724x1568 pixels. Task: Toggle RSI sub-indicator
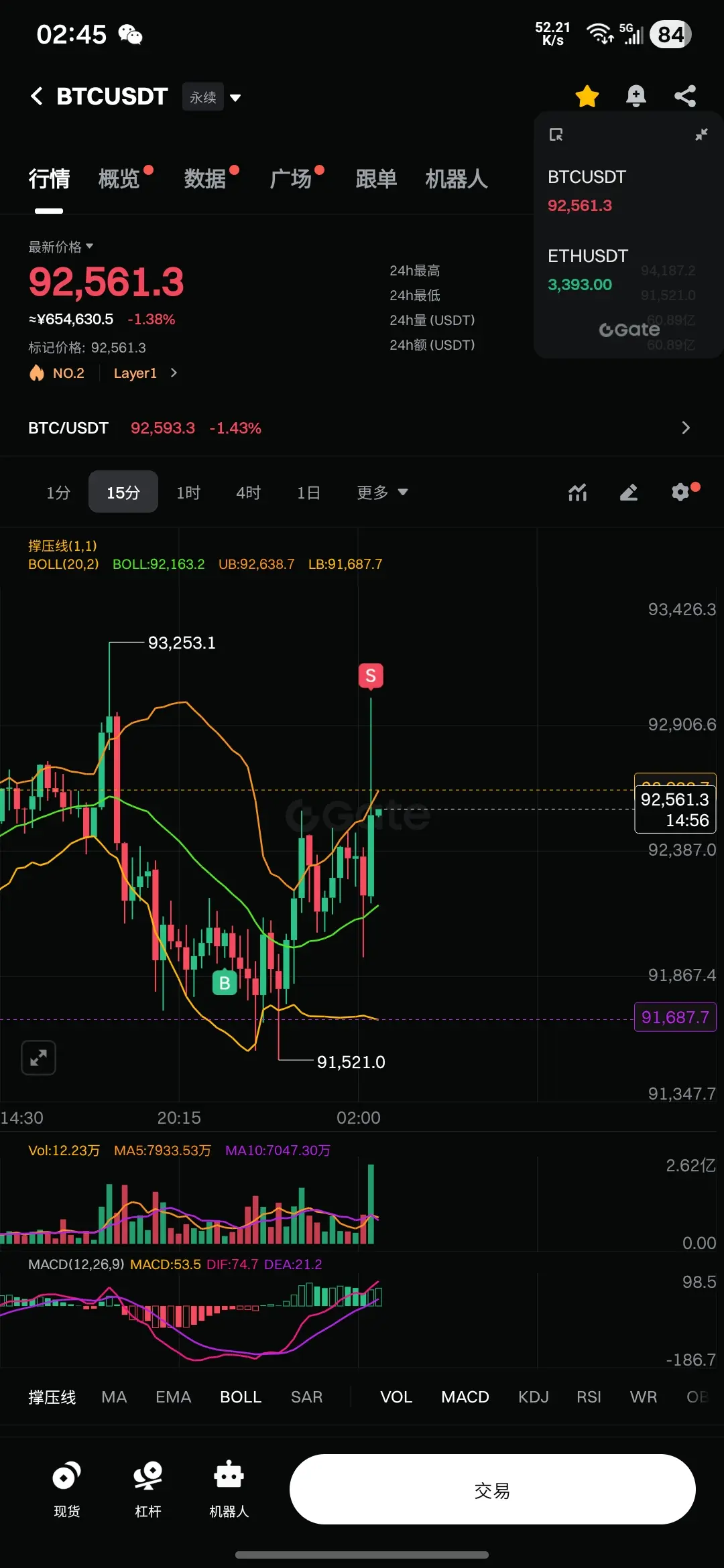[x=589, y=1397]
